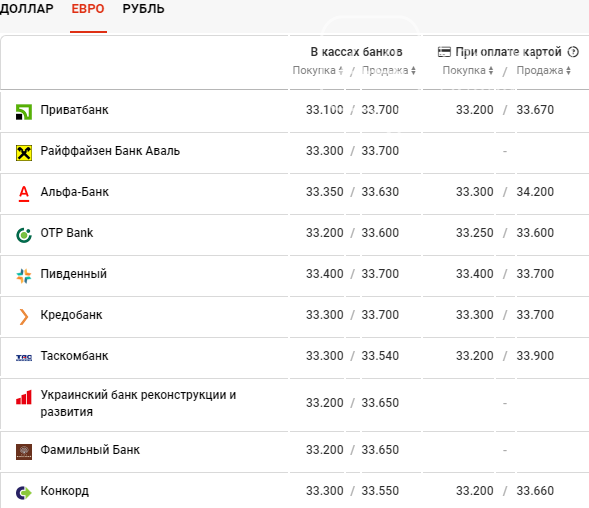
Task: Switch to the ДОЛЛАР currency tab
Action: (26, 9)
